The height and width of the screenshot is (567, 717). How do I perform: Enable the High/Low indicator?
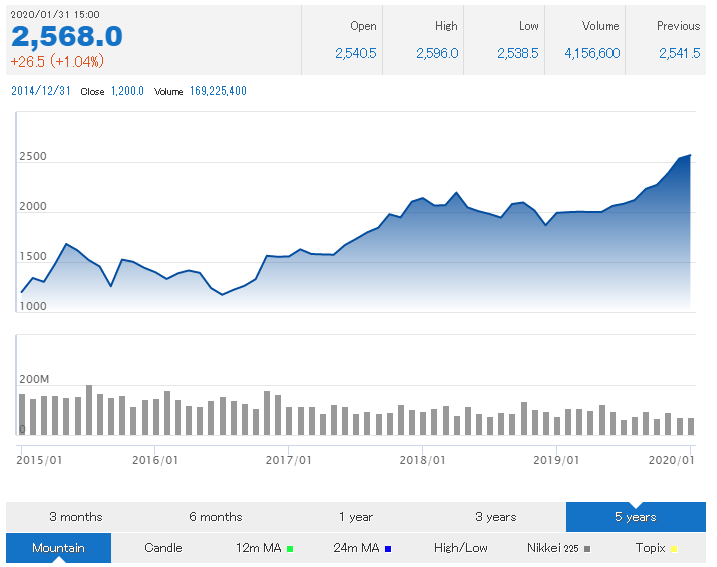(x=460, y=548)
